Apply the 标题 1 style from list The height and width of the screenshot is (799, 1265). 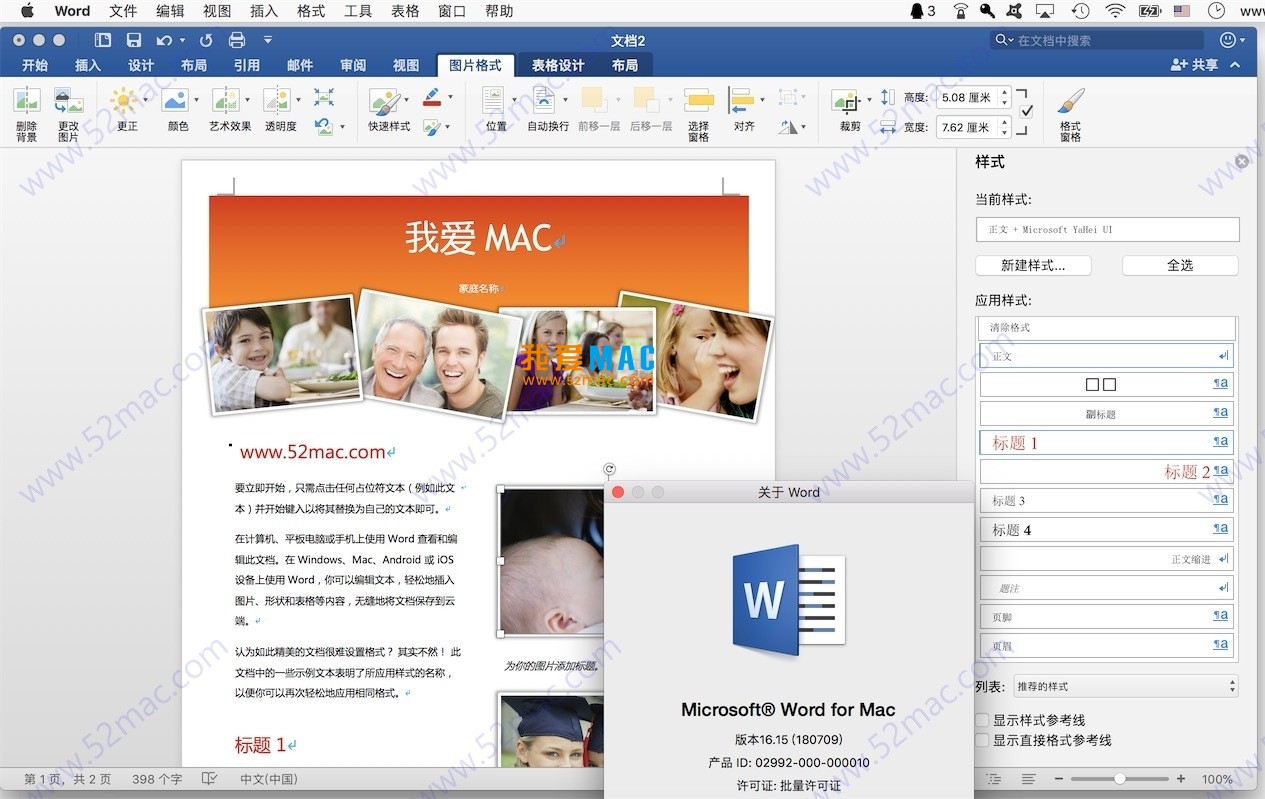click(1106, 443)
